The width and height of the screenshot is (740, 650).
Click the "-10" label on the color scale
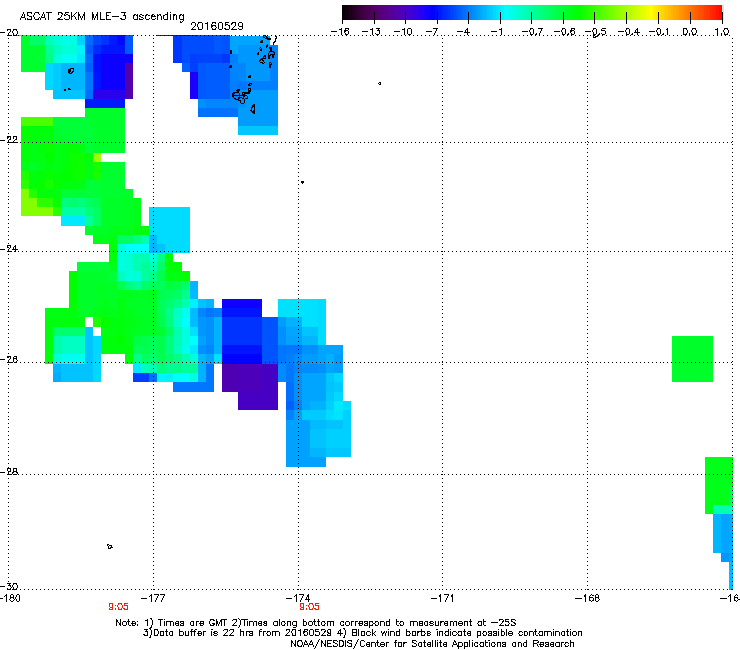403,32
